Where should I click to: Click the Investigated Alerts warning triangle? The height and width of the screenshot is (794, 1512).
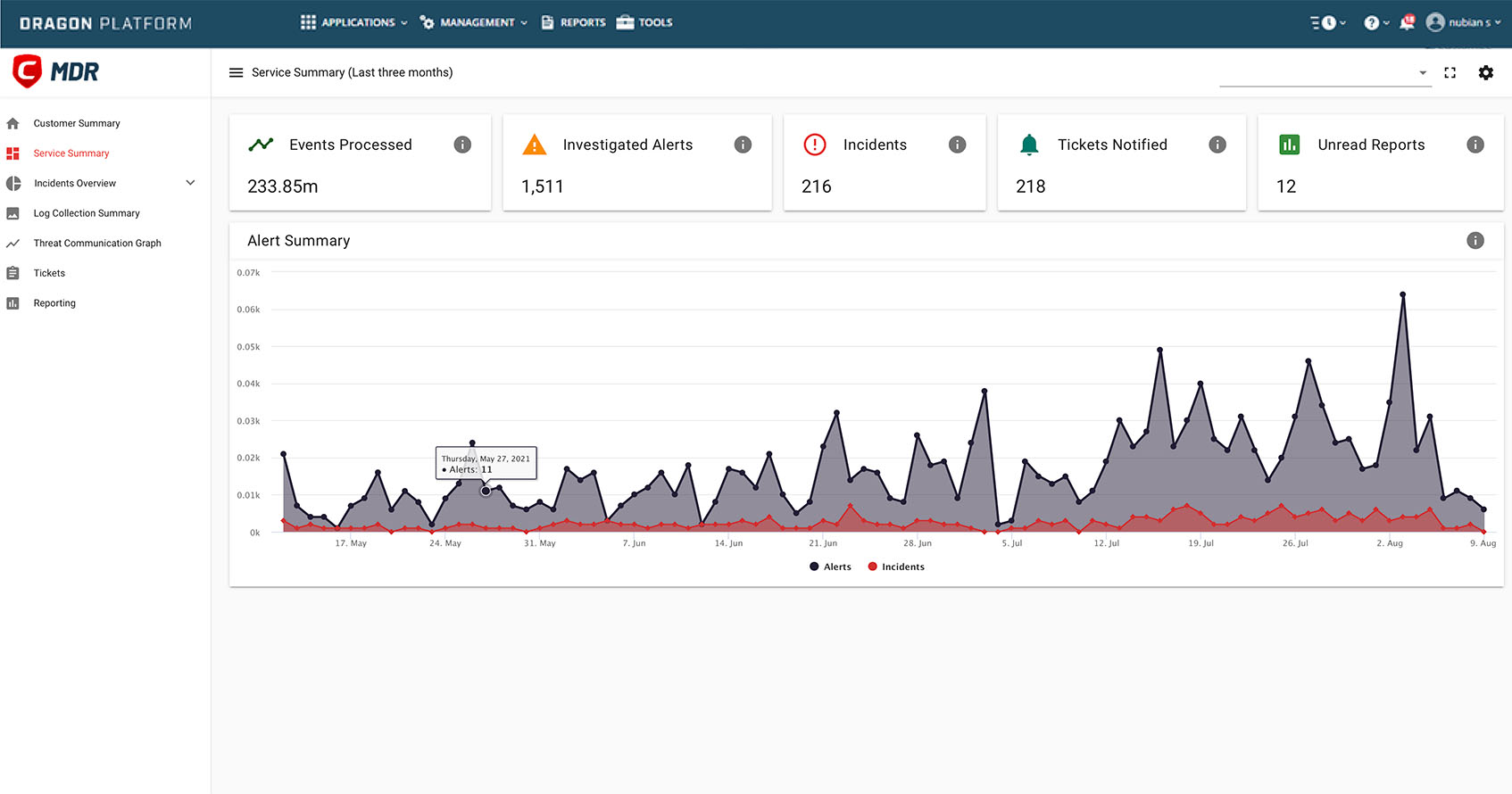[534, 145]
